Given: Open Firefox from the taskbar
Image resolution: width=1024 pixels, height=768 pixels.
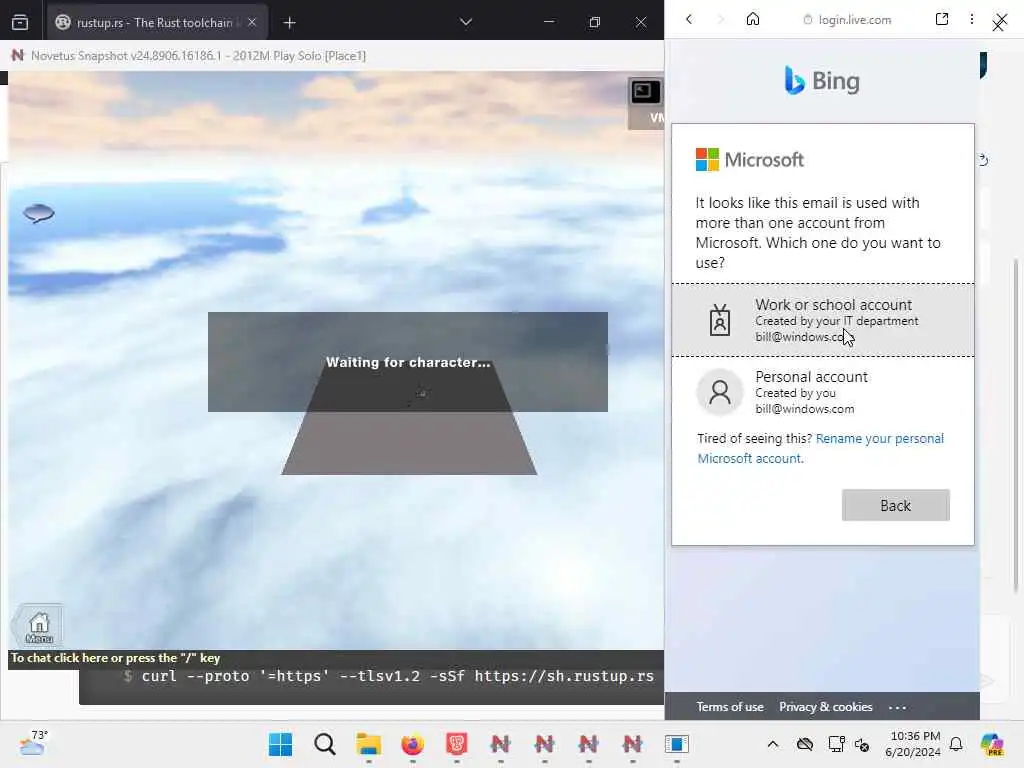Looking at the screenshot, I should (412, 744).
